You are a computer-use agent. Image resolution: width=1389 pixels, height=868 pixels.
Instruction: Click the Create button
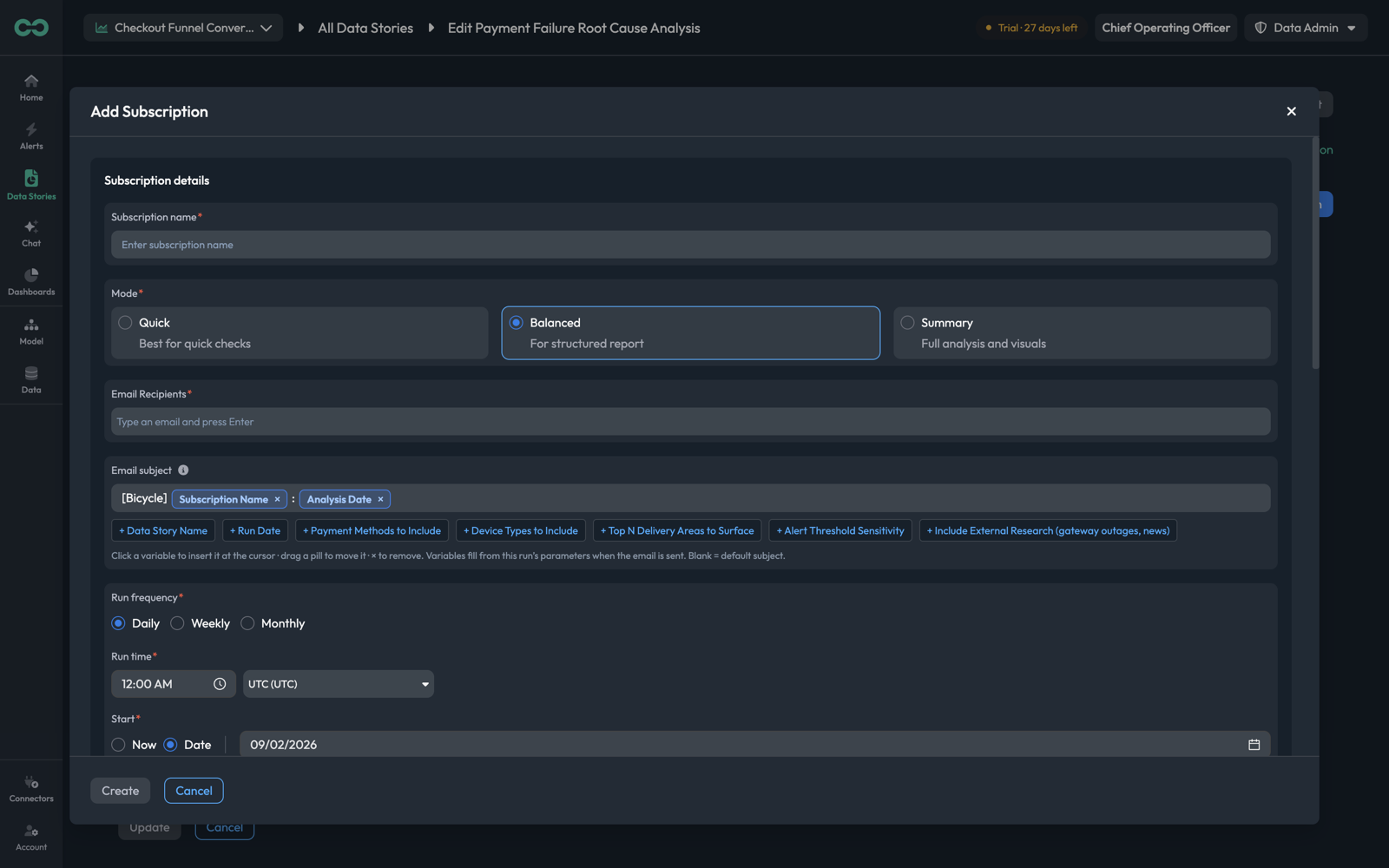[x=121, y=791]
